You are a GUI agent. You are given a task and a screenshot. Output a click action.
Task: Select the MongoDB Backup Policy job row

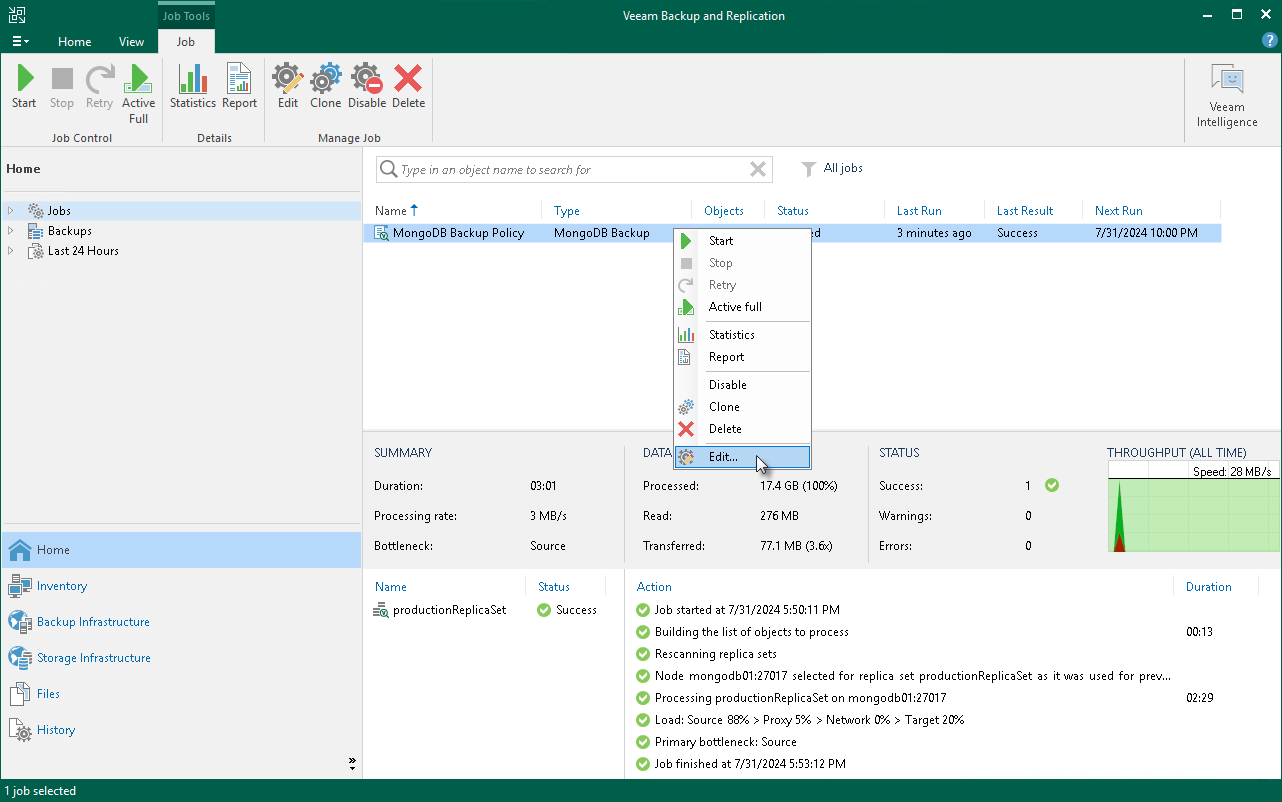click(792, 233)
